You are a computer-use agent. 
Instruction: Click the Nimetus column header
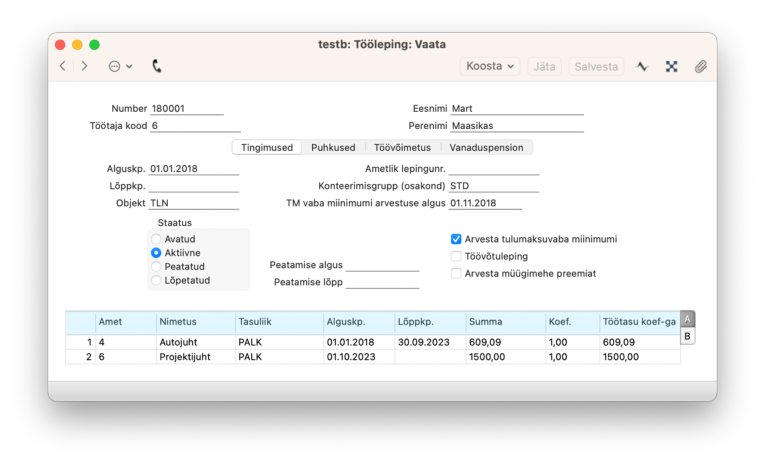click(x=196, y=322)
